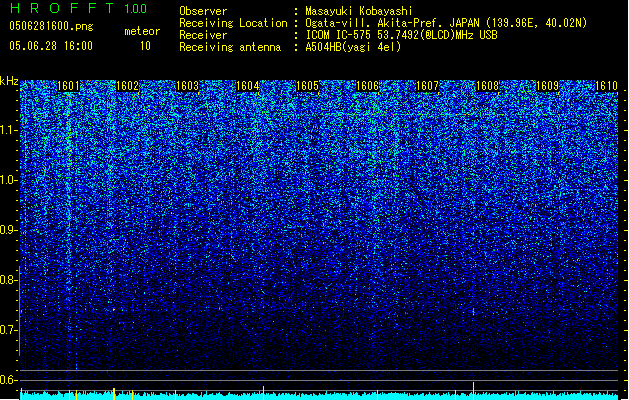The width and height of the screenshot is (629, 400).
Task: Select the 0.9 frequency axis label
Action: coord(8,230)
